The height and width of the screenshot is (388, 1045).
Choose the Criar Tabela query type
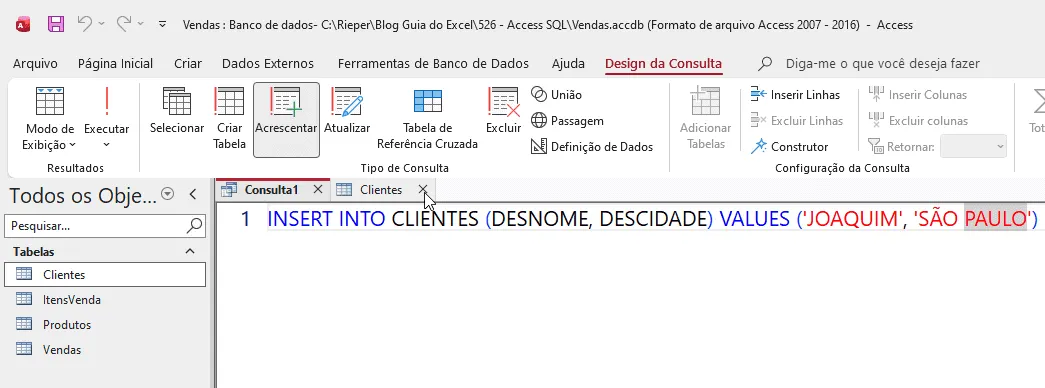click(x=230, y=119)
